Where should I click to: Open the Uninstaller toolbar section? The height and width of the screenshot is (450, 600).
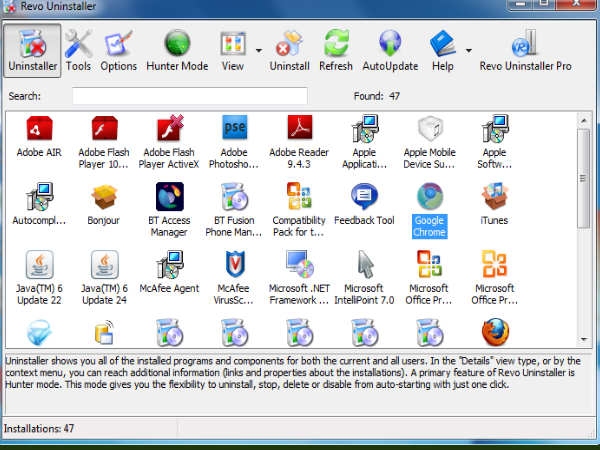coord(32,51)
